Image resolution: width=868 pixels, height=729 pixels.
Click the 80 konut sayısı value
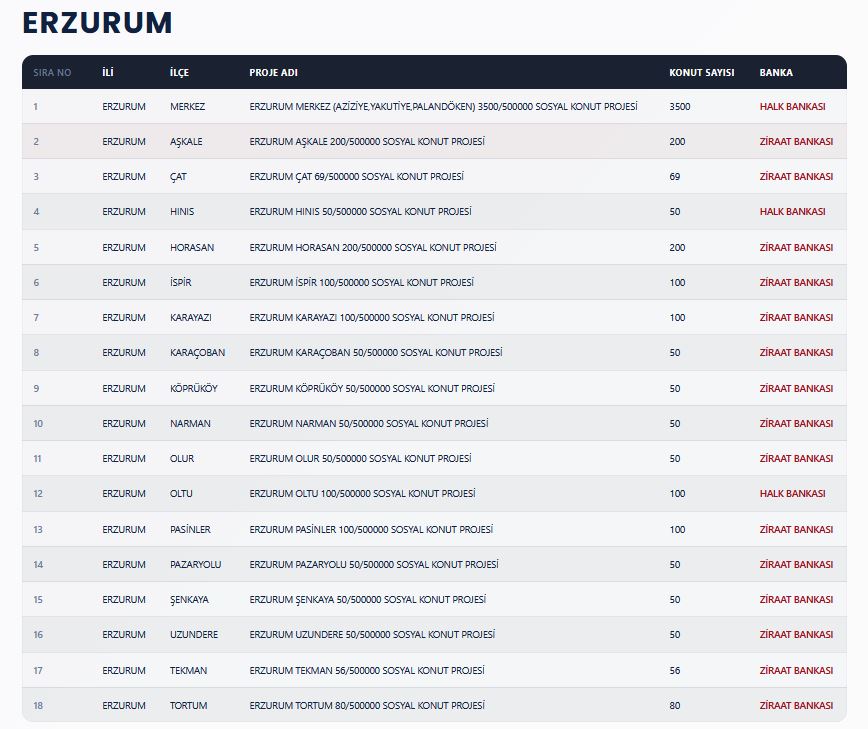point(674,706)
